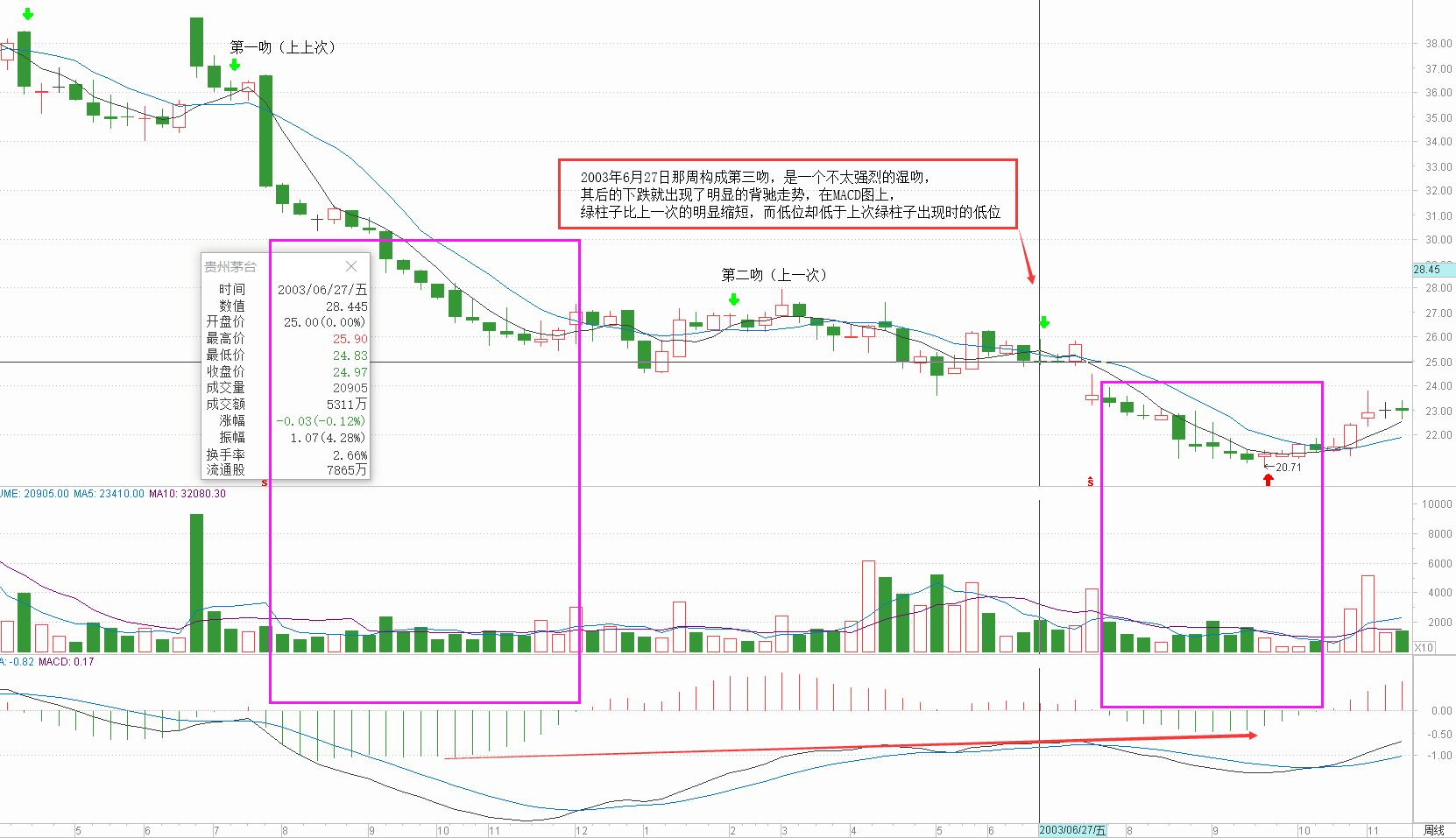Select the 第二吻（上一次）text label
Screen dimensions: 1456x838
click(774, 275)
